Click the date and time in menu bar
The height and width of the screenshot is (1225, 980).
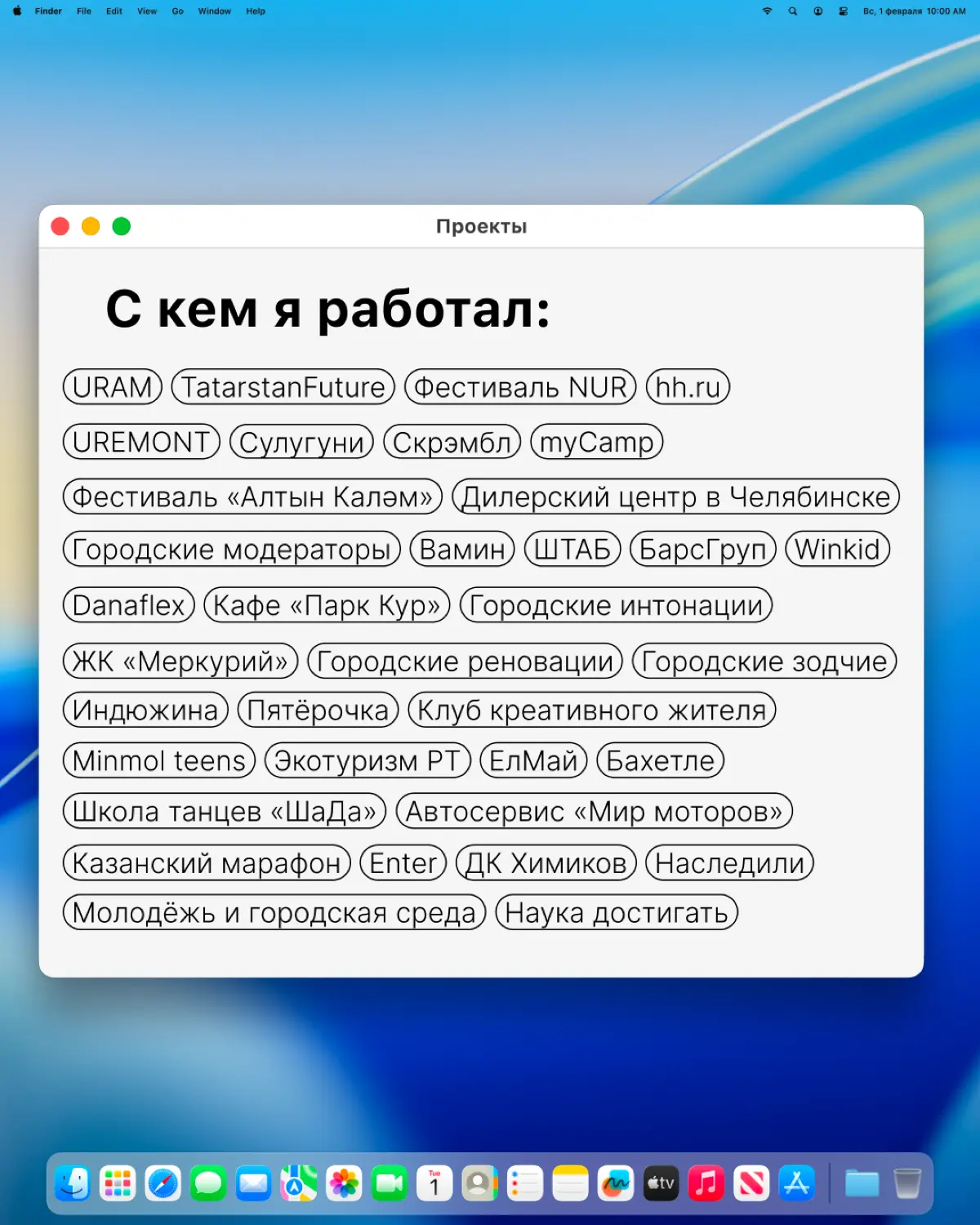[915, 11]
